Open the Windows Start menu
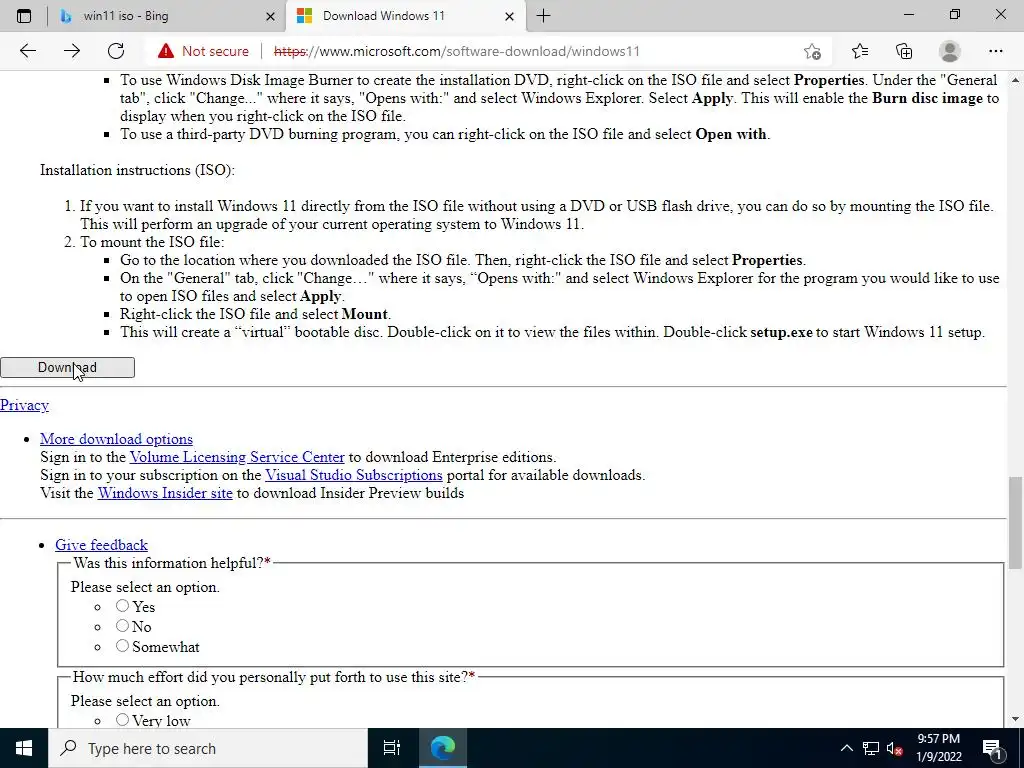 click(24, 748)
